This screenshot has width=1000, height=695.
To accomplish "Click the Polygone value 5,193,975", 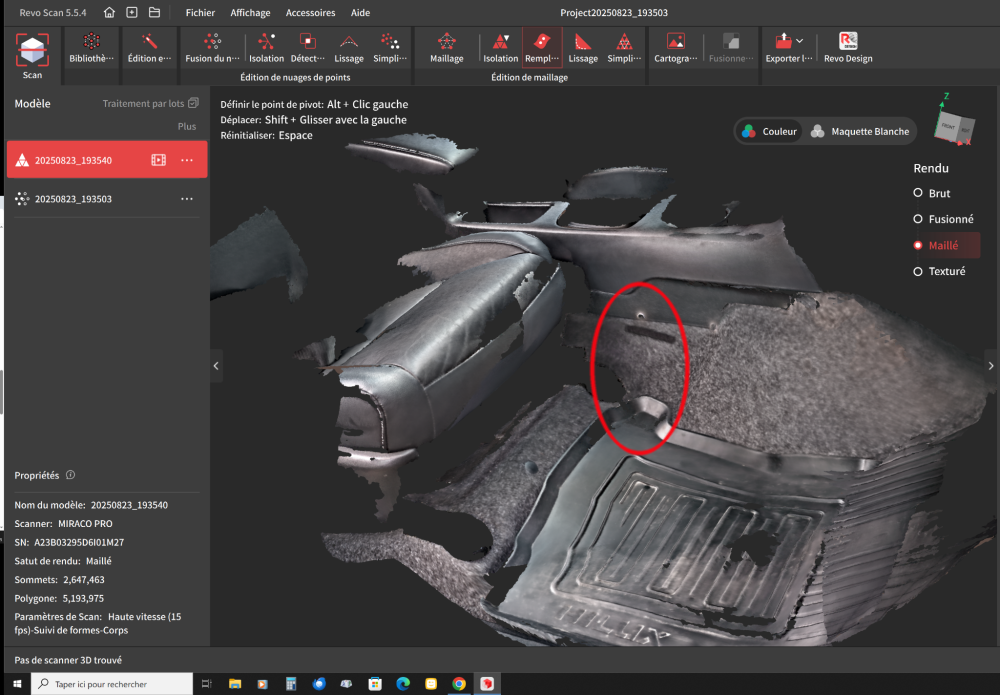I will [83, 598].
